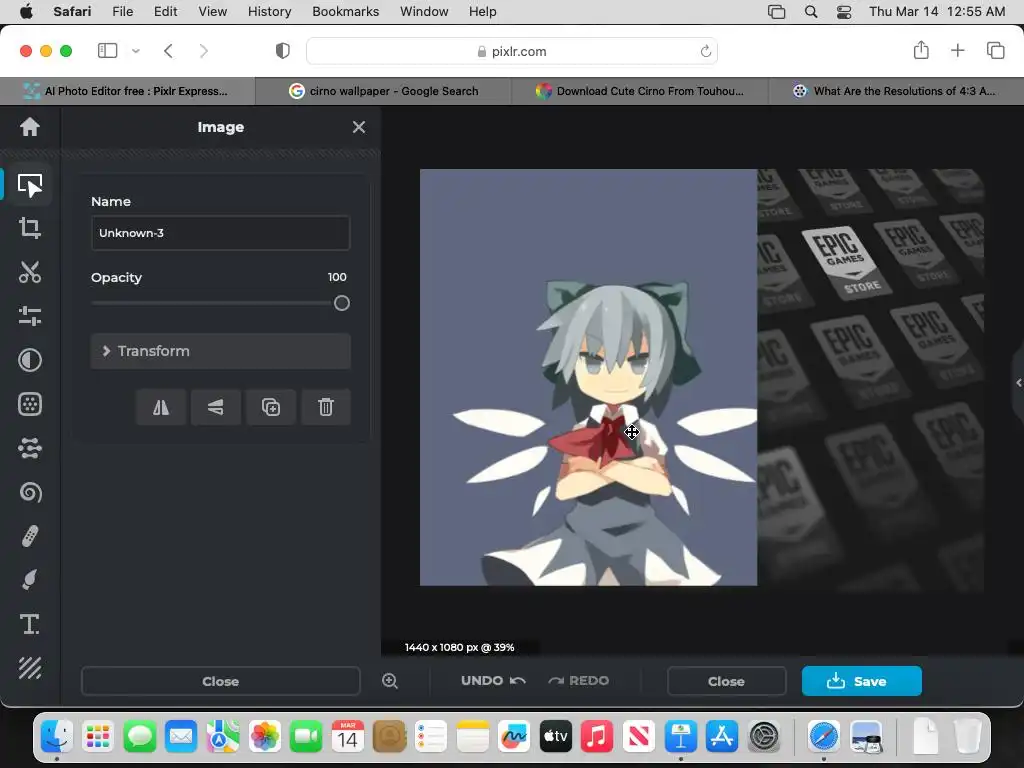Click the zoom magnifier icon
The width and height of the screenshot is (1024, 768).
tap(390, 681)
